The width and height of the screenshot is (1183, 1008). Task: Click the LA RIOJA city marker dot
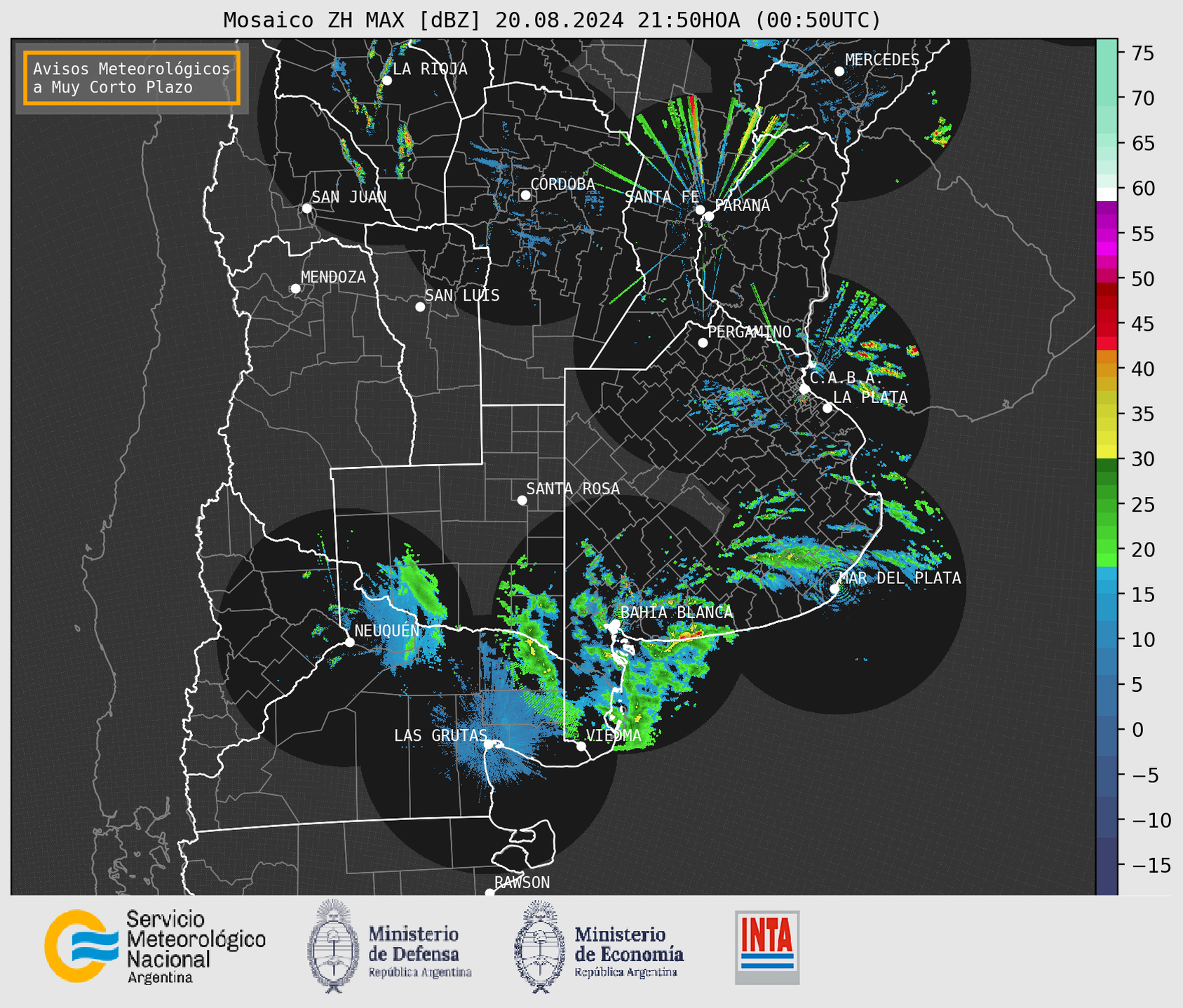click(x=386, y=81)
